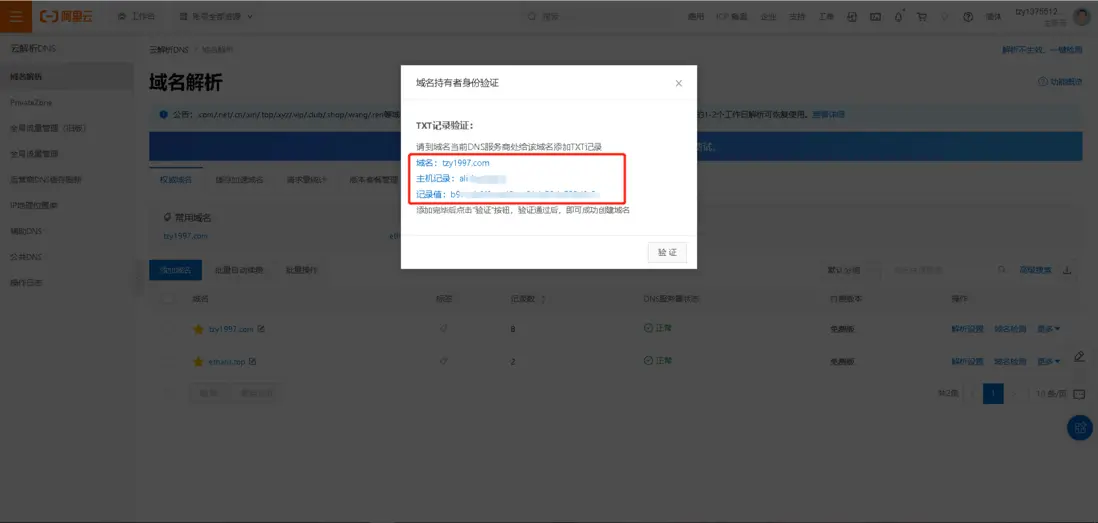1098x523 pixels.
Task: Open the shopping cart icon
Action: pos(922,17)
